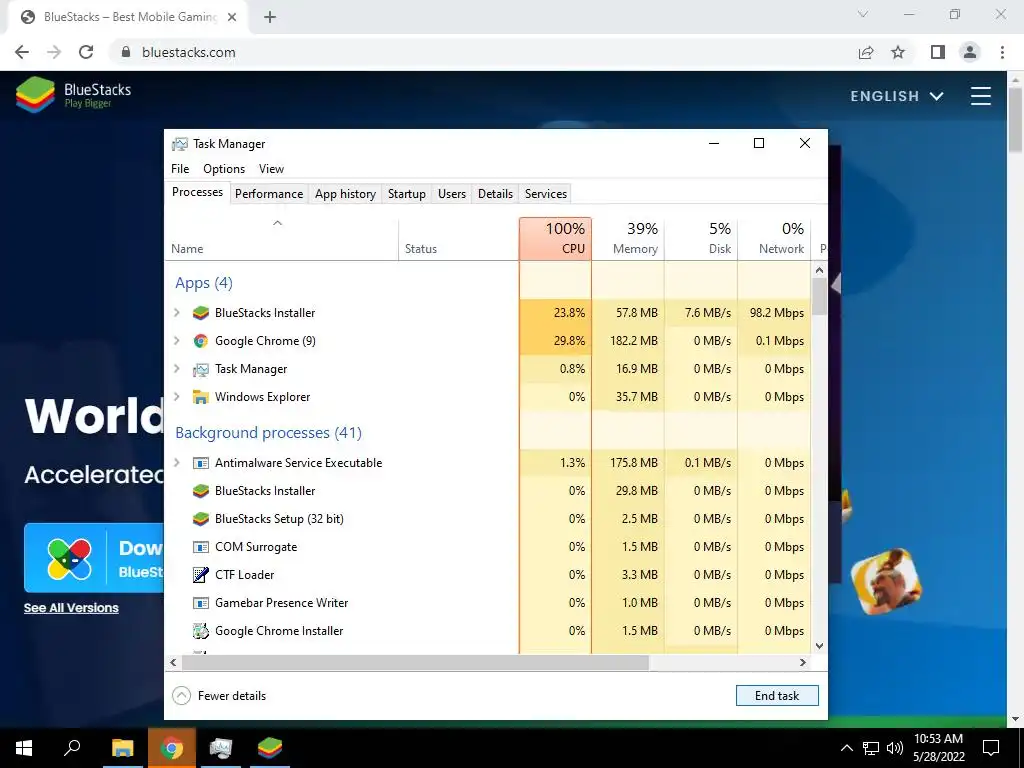Click the Task Manager row icon
The image size is (1024, 768).
[200, 369]
